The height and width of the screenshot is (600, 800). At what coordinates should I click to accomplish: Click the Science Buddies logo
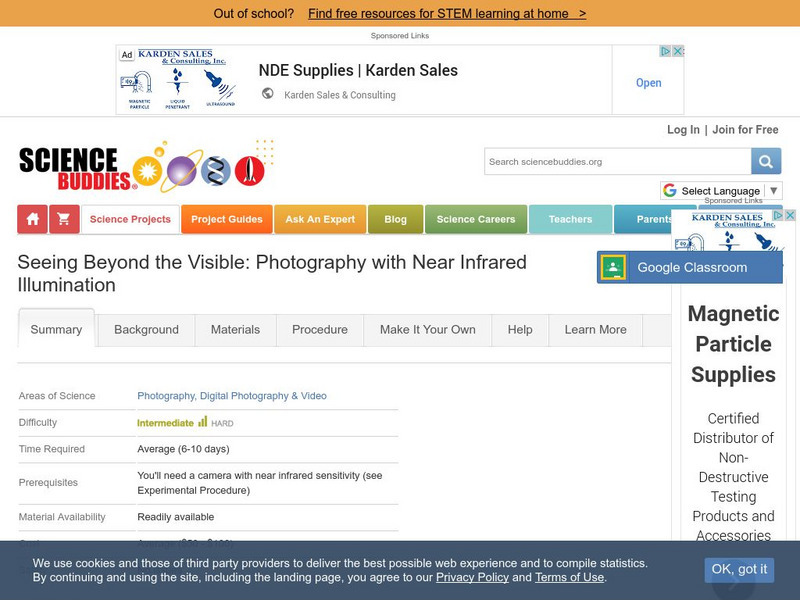pos(76,167)
